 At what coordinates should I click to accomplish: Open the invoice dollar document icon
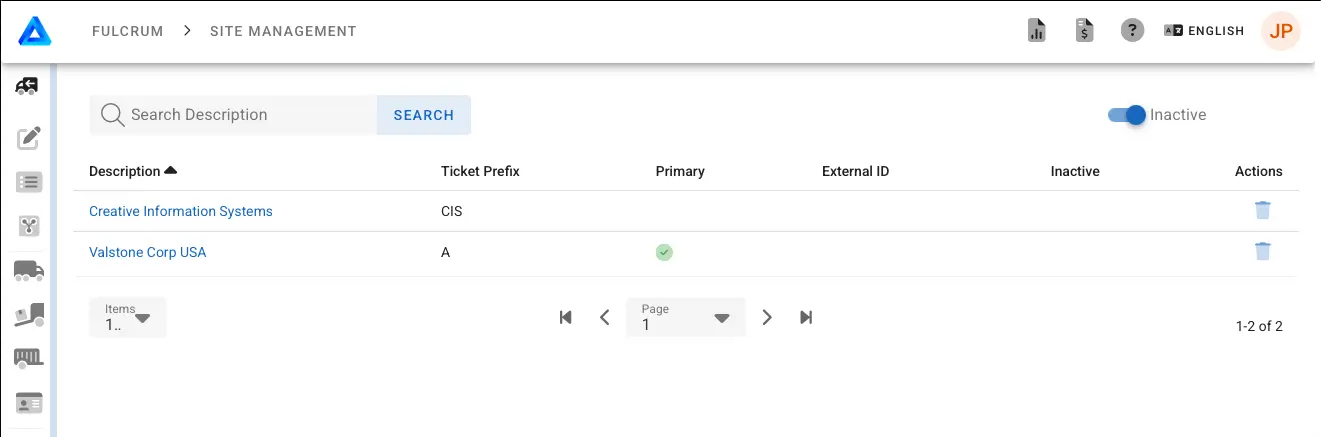tap(1084, 31)
